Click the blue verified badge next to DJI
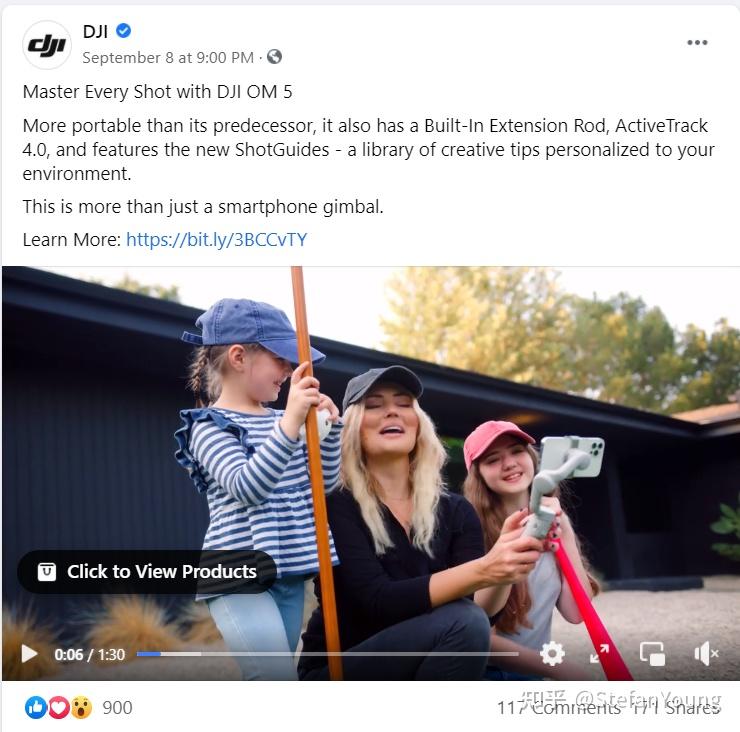Image resolution: width=740 pixels, height=732 pixels. pos(124,31)
